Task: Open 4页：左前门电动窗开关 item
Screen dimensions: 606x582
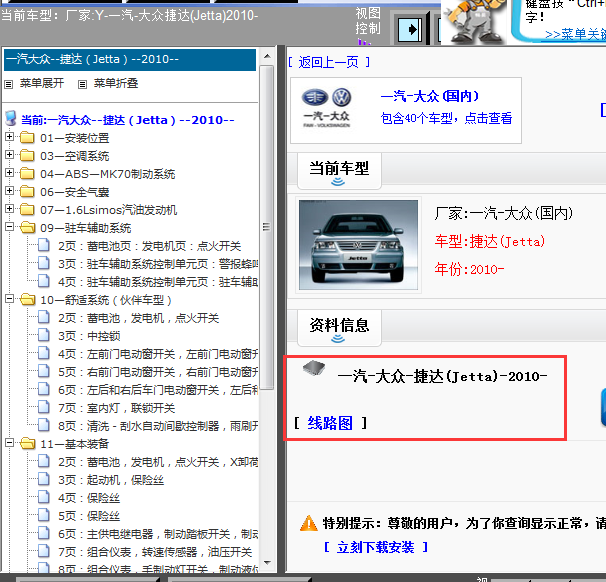Action: [x=158, y=354]
